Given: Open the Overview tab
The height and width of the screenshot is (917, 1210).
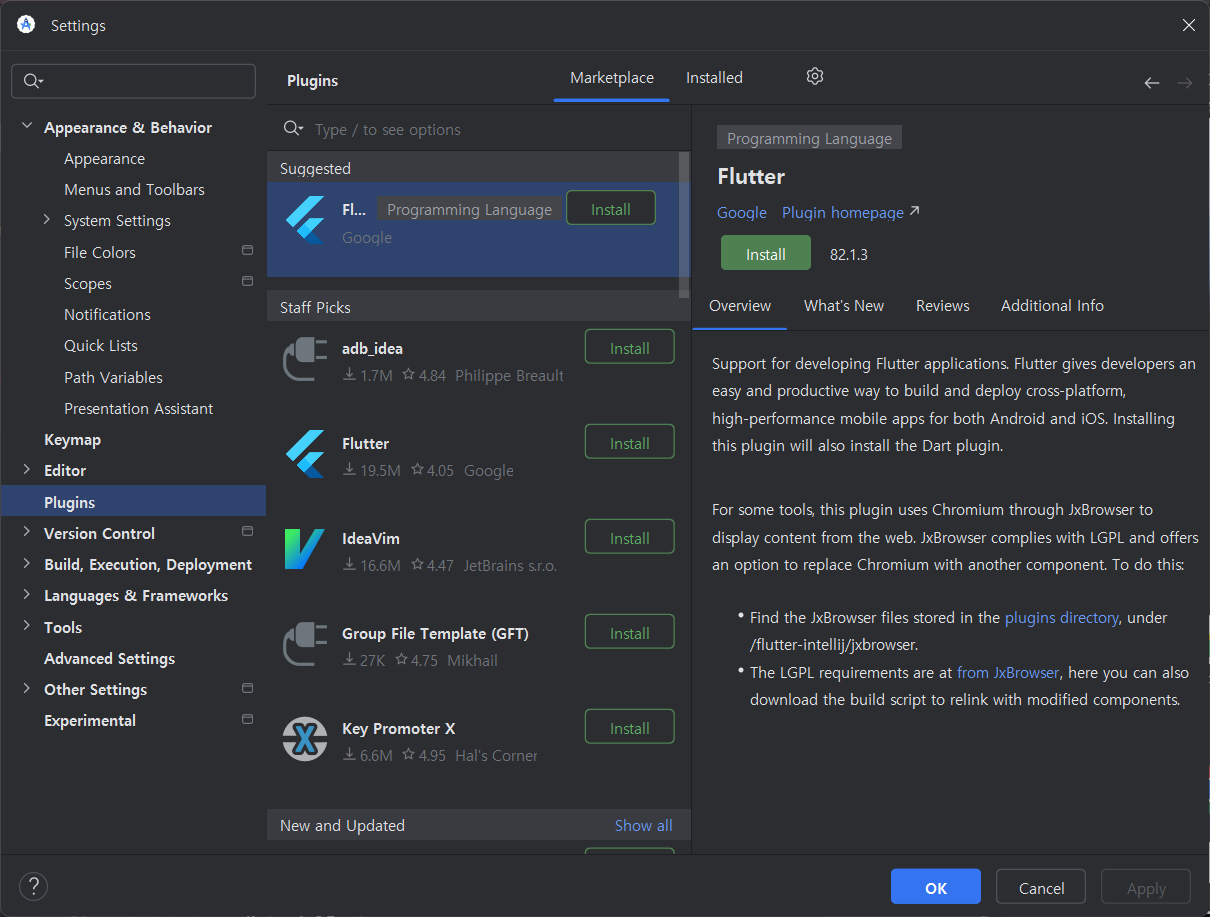Looking at the screenshot, I should pyautogui.click(x=740, y=306).
